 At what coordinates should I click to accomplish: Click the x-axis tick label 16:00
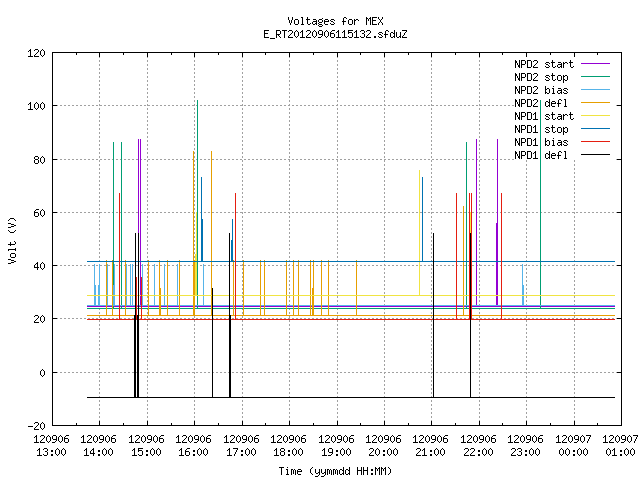click(x=193, y=453)
